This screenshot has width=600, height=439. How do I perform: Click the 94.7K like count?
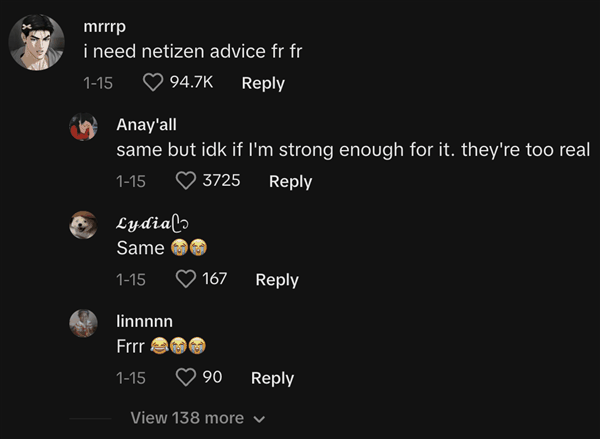pos(193,84)
